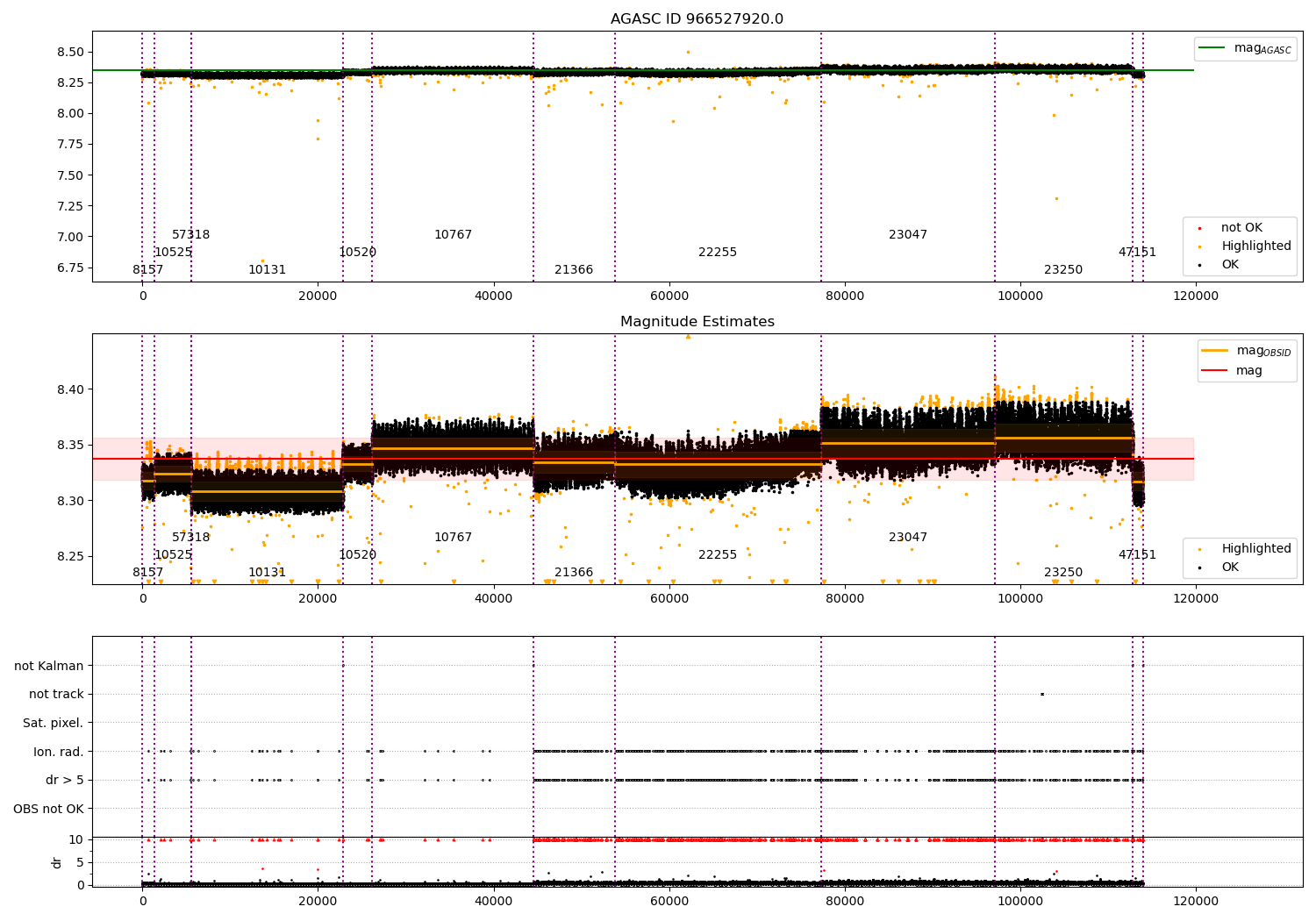Click x-axis tick "40000" under Magnitude Estimates plot

pyautogui.click(x=494, y=598)
